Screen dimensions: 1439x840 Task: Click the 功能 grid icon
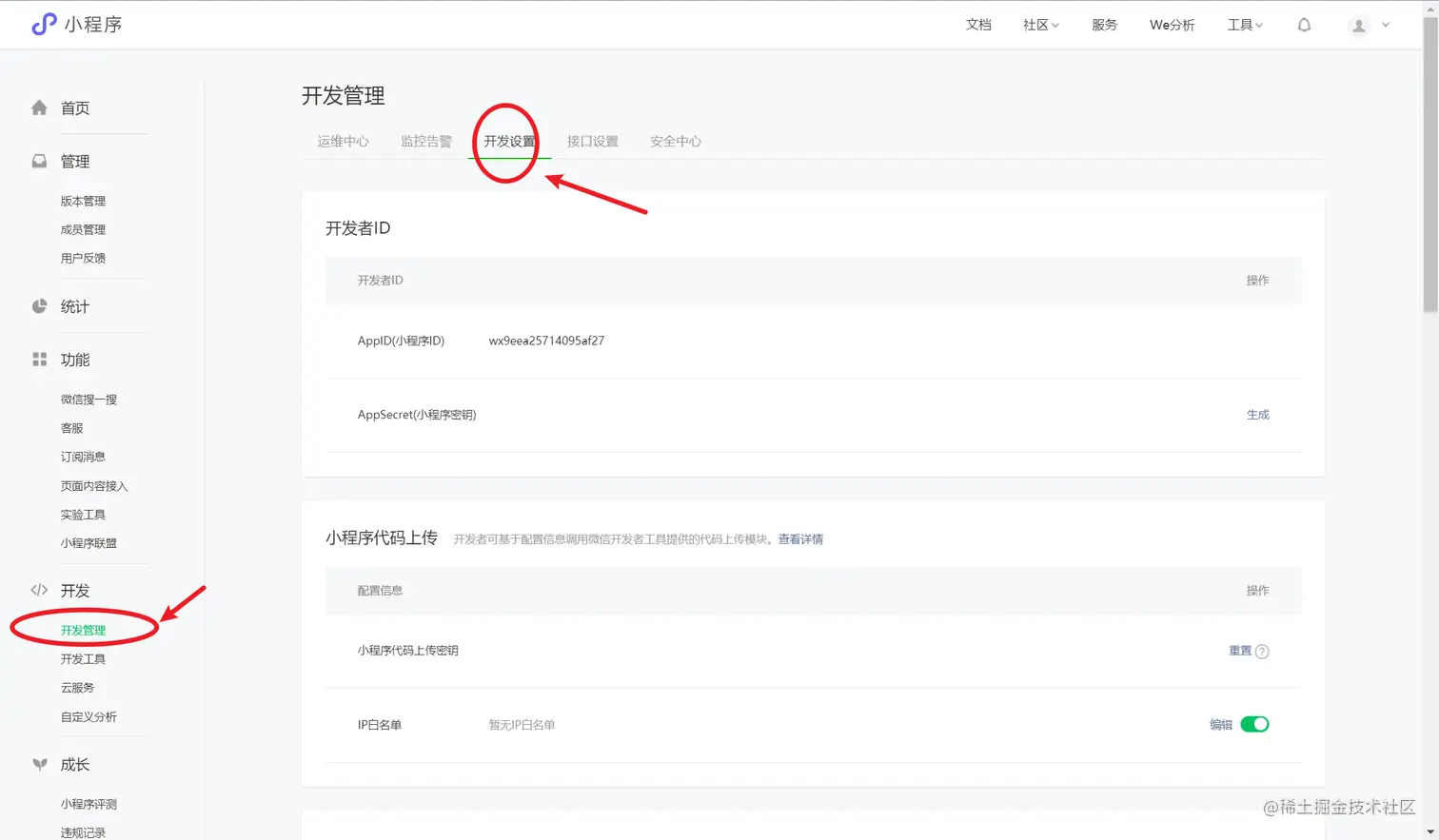tap(39, 360)
